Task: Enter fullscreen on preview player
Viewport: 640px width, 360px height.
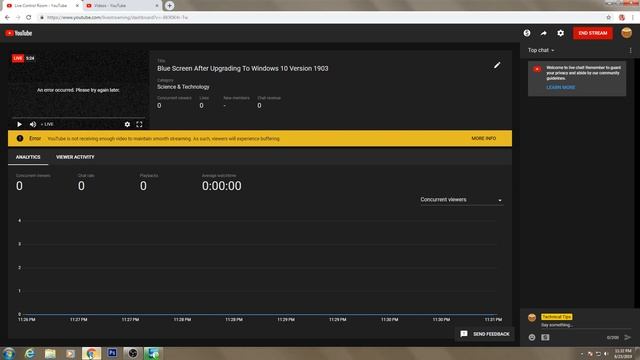Action: click(139, 124)
